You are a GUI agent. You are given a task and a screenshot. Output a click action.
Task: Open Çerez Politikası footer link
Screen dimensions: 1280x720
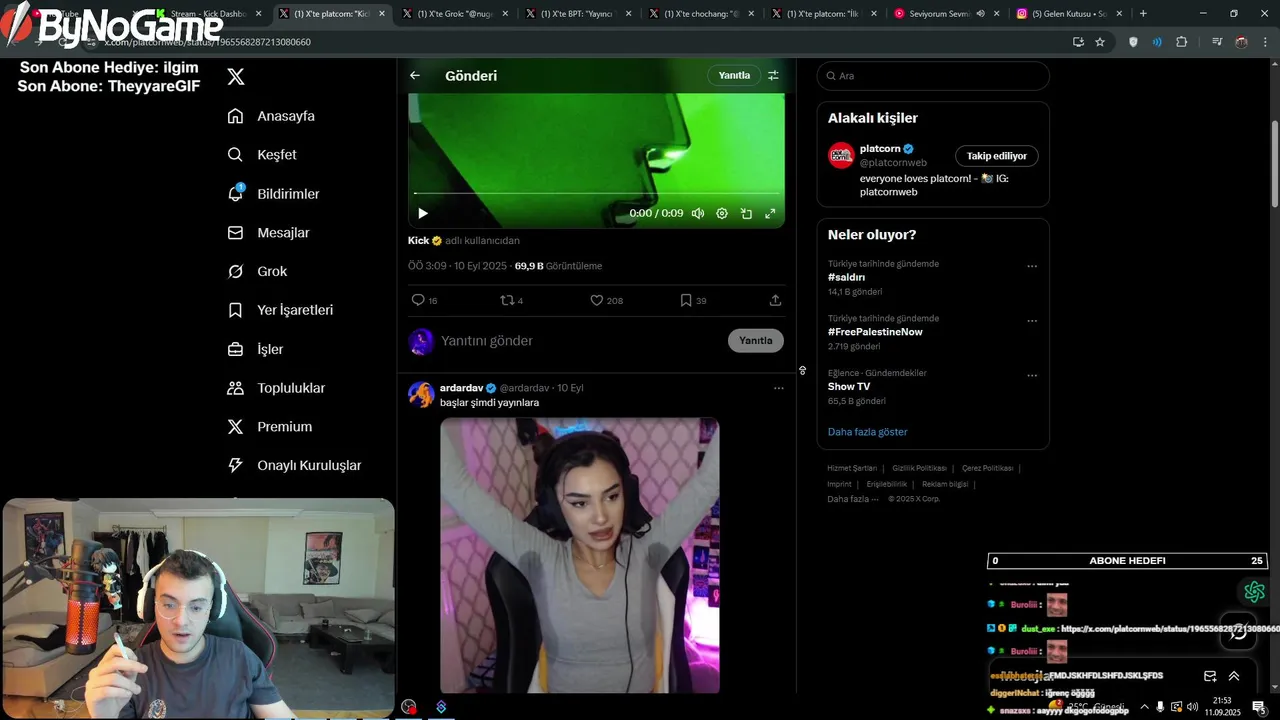pos(988,468)
